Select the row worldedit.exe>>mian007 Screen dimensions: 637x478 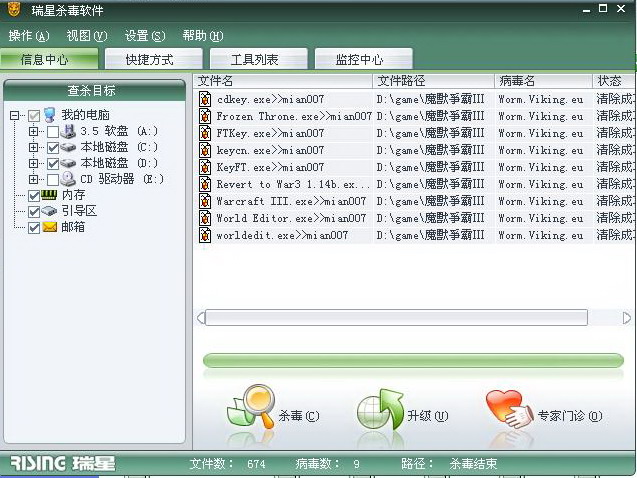click(x=415, y=235)
